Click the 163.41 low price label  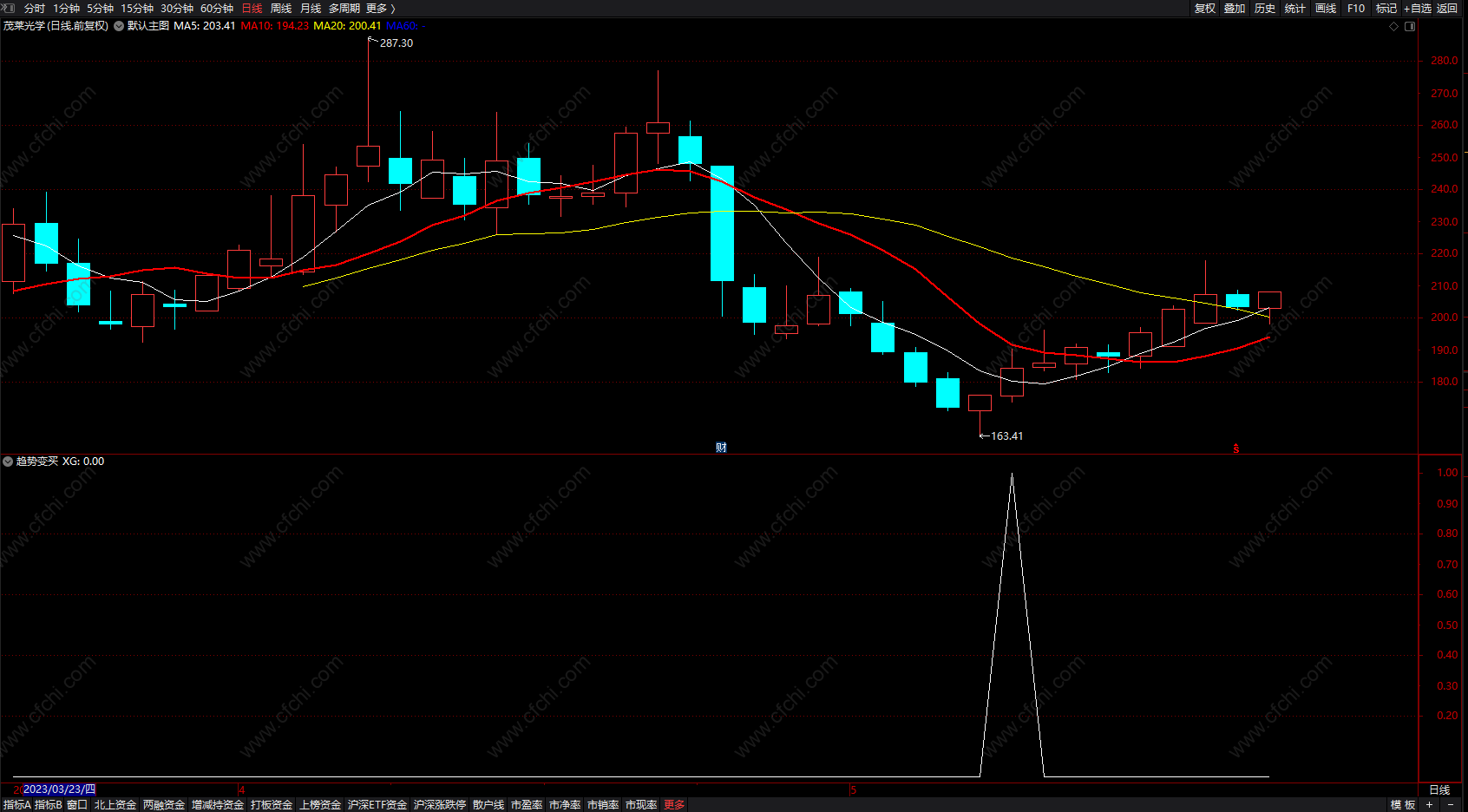coord(1006,436)
